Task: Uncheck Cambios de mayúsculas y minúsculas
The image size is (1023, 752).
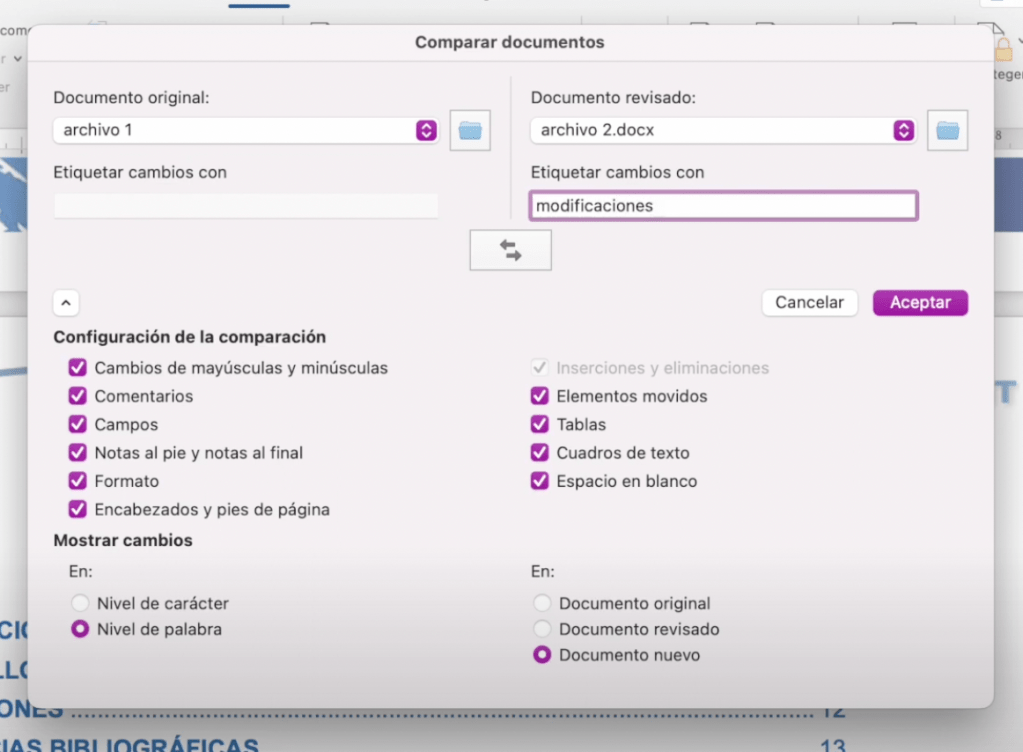Action: tap(78, 368)
